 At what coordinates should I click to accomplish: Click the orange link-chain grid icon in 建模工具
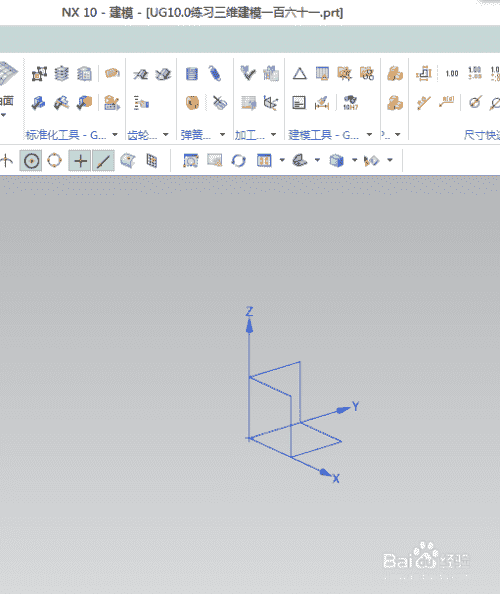367,73
